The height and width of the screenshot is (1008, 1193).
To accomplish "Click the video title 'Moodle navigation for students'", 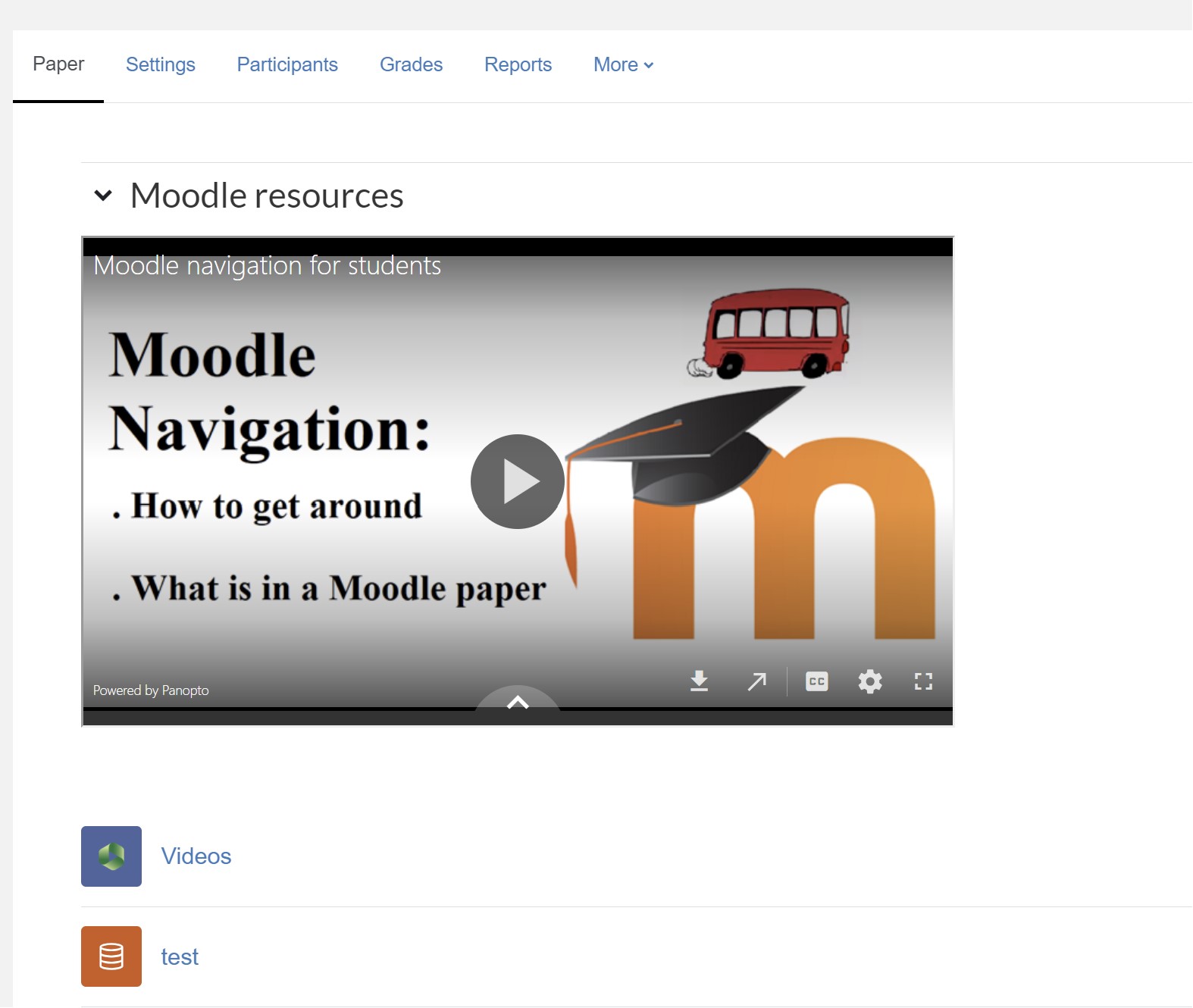I will pos(267,266).
